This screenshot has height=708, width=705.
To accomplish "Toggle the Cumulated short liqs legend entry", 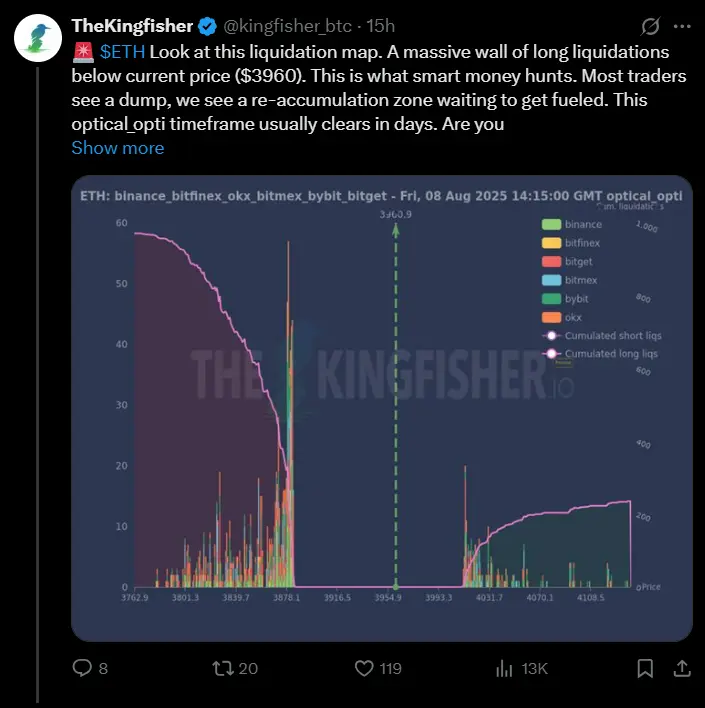I will (602, 335).
